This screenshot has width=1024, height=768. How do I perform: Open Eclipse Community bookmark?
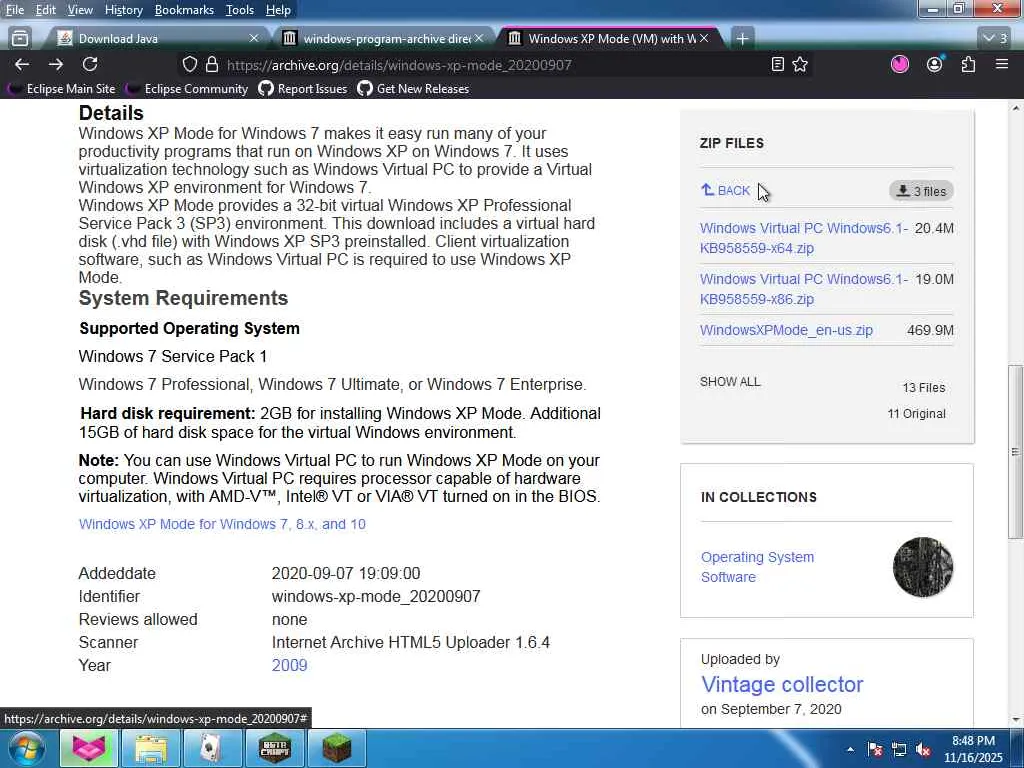187,89
